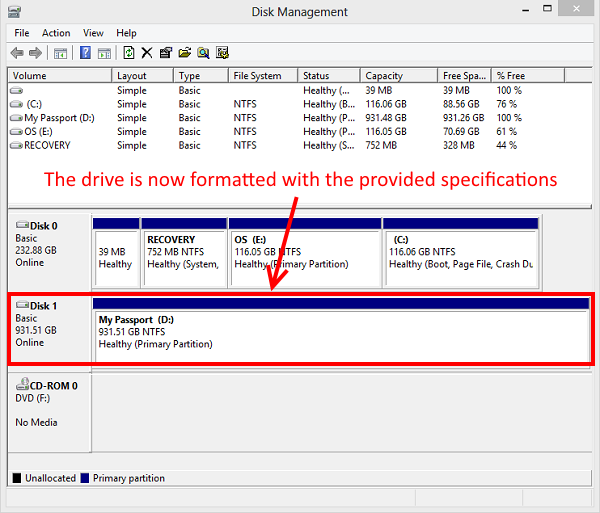Click the Refresh toolbar icon
This screenshot has height=513, width=600.
pyautogui.click(x=129, y=52)
